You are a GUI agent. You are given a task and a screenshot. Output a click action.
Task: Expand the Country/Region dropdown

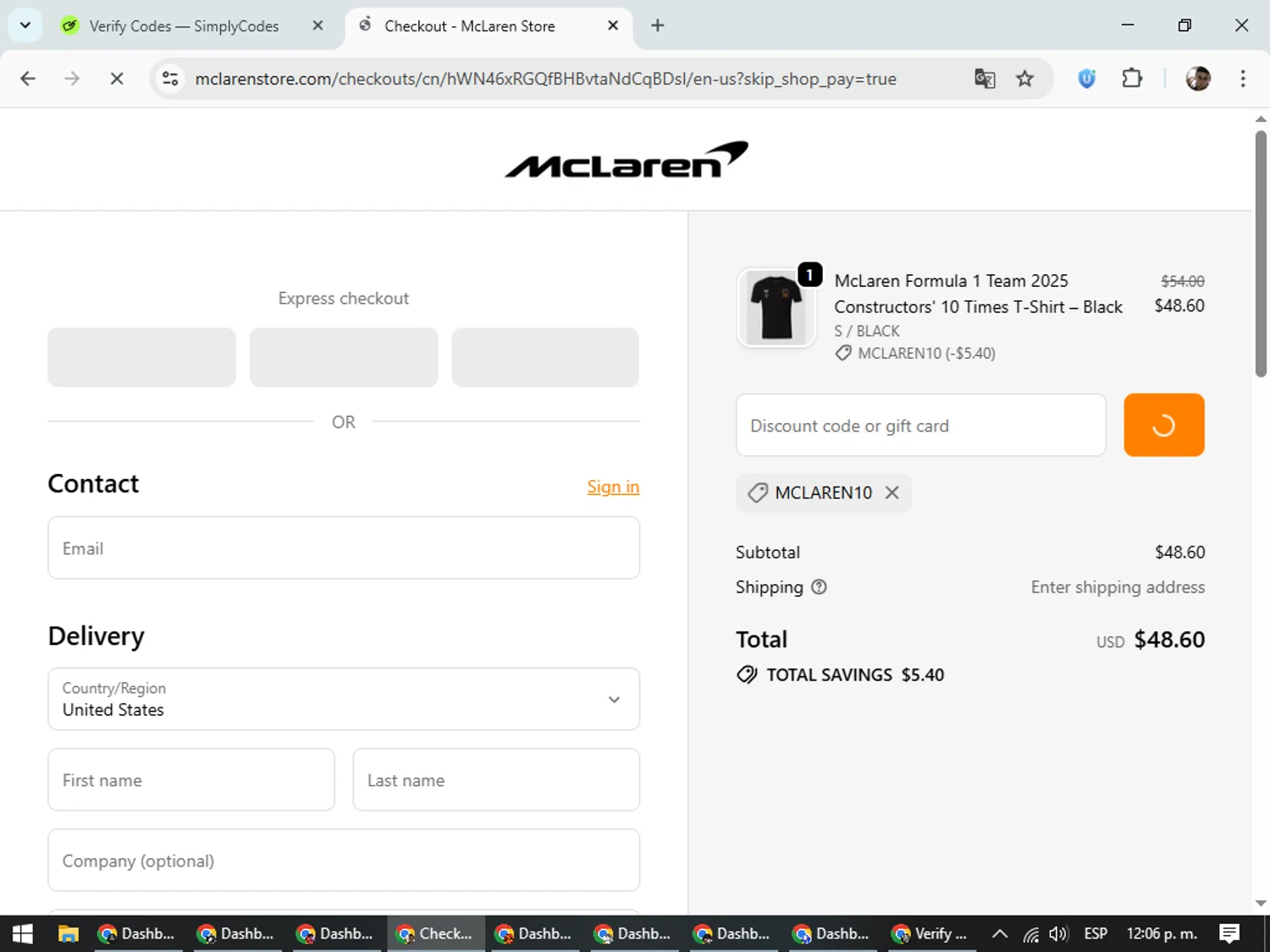[x=344, y=699]
